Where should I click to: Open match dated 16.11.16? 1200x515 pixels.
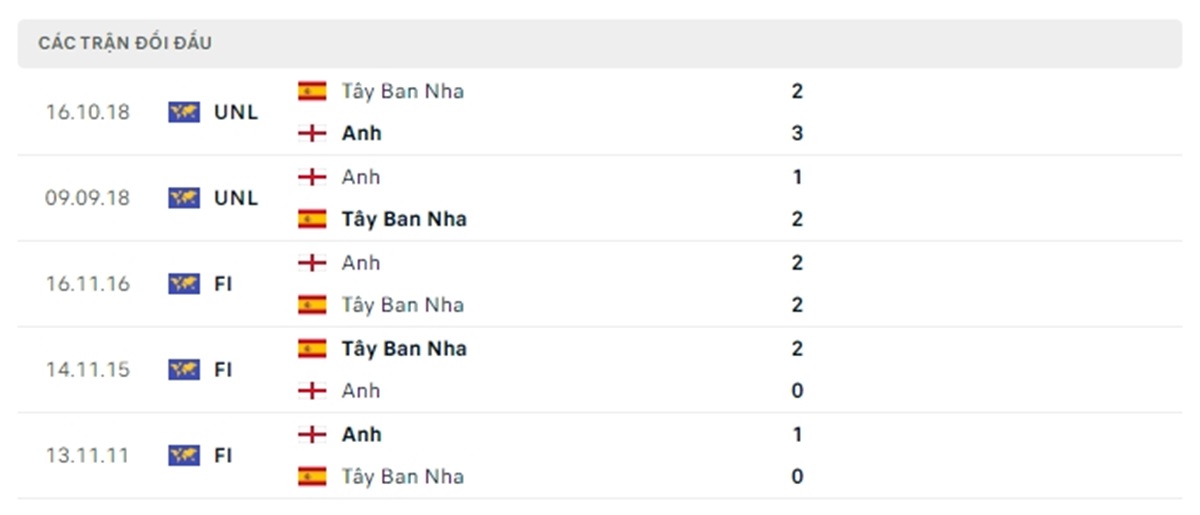(88, 284)
